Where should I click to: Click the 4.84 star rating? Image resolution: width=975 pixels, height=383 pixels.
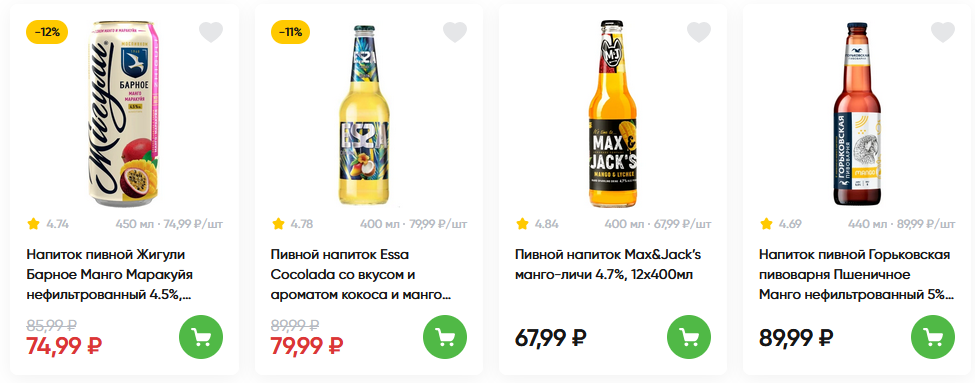tap(537, 224)
